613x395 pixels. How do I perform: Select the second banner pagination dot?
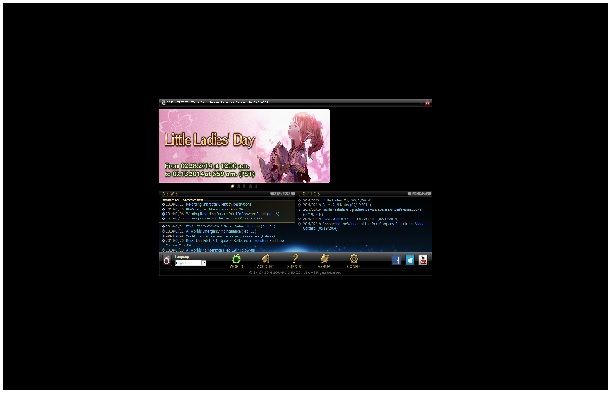coord(238,187)
